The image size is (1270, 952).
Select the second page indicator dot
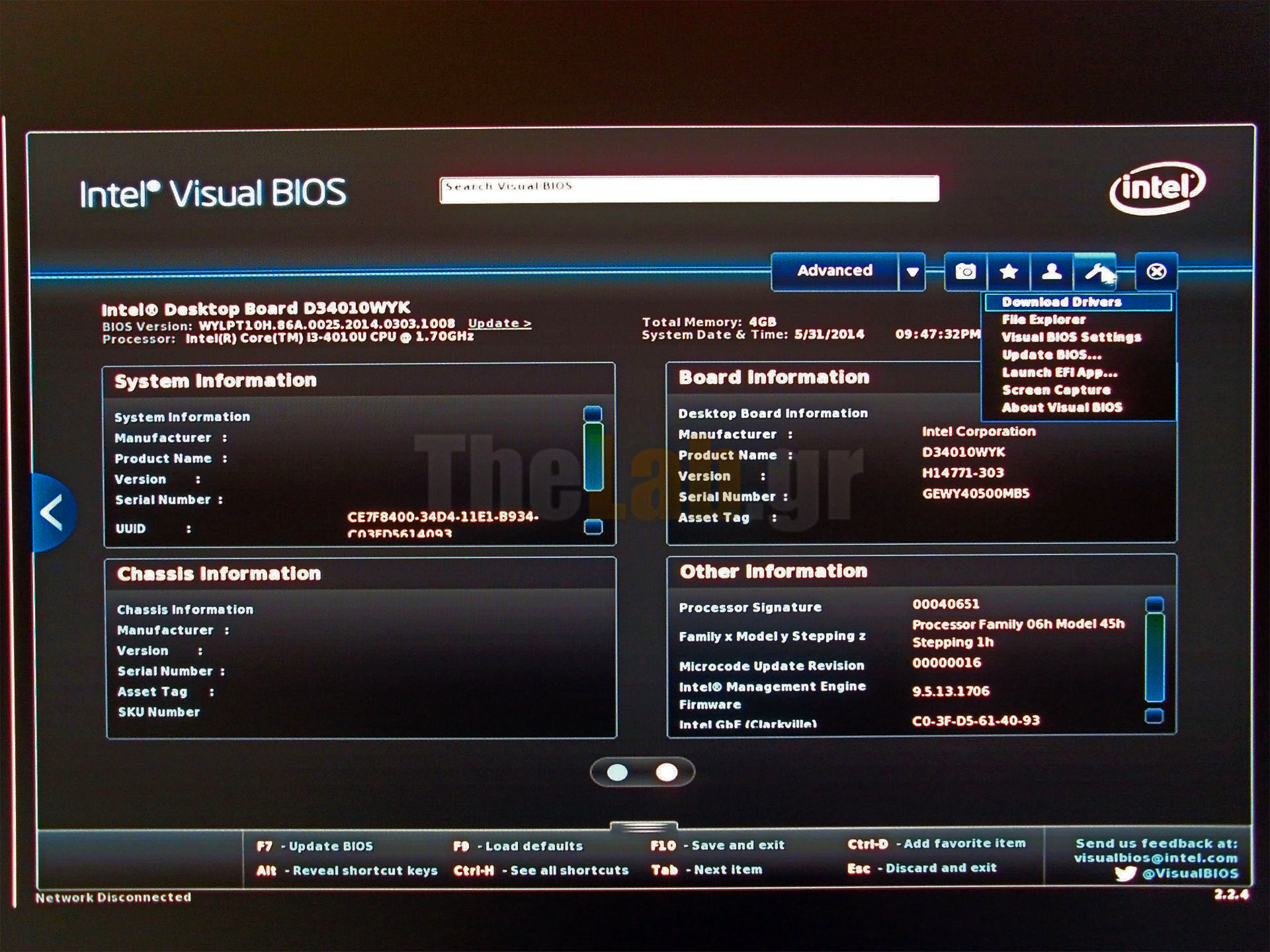point(667,772)
